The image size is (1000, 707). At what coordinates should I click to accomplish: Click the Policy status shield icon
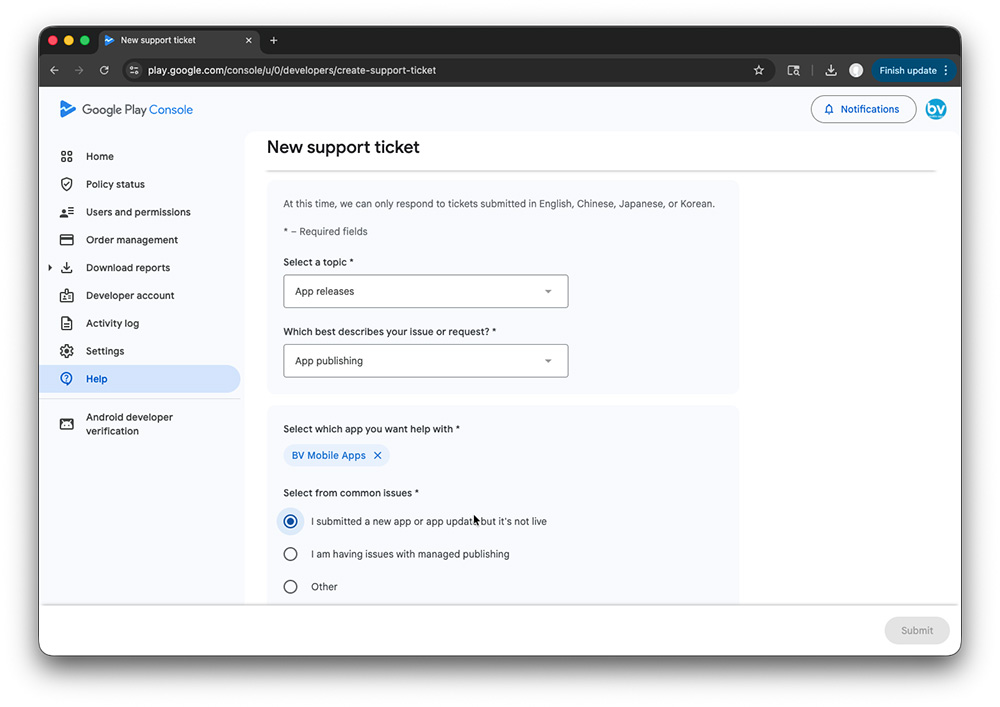point(66,184)
